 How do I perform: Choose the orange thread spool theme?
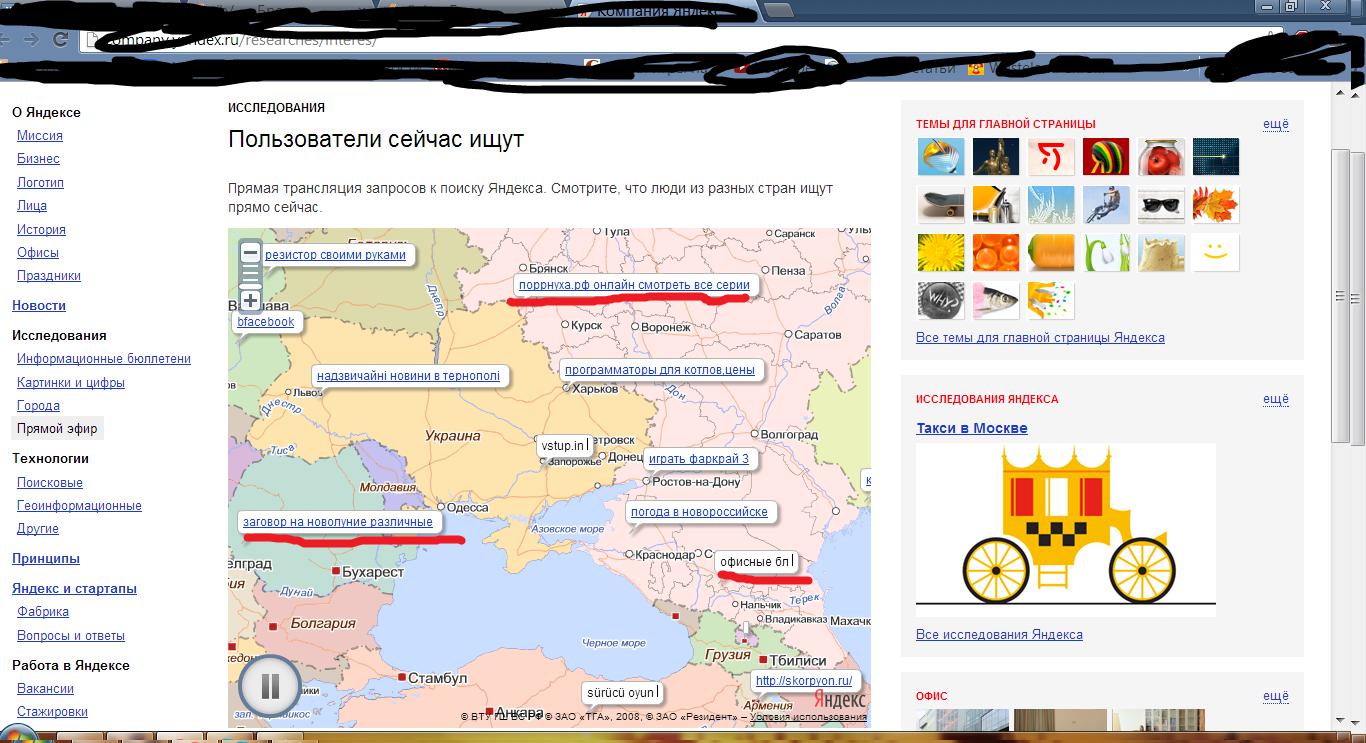(1051, 253)
